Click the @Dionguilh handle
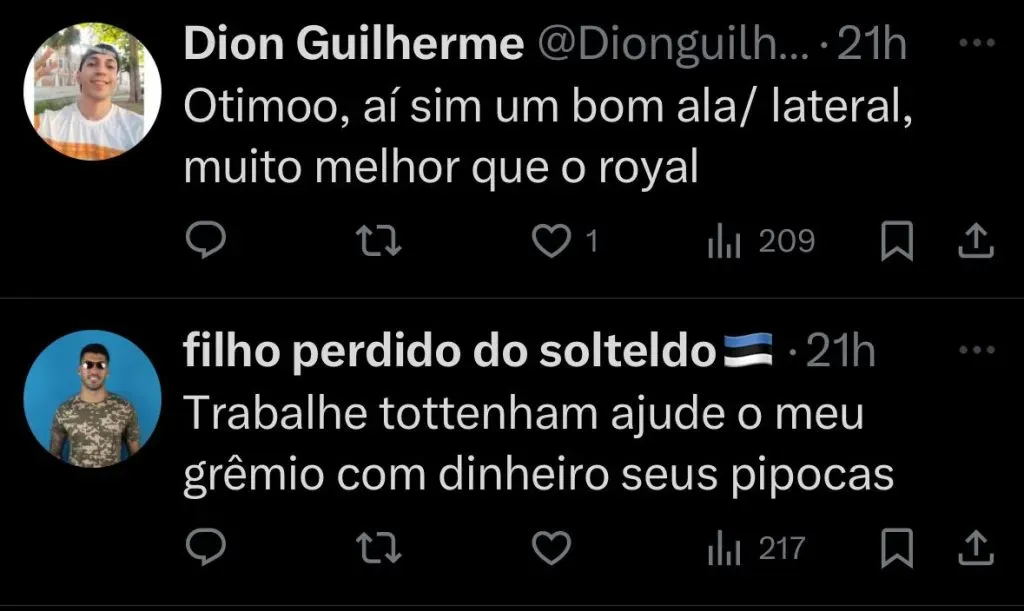1024x611 pixels. (675, 46)
